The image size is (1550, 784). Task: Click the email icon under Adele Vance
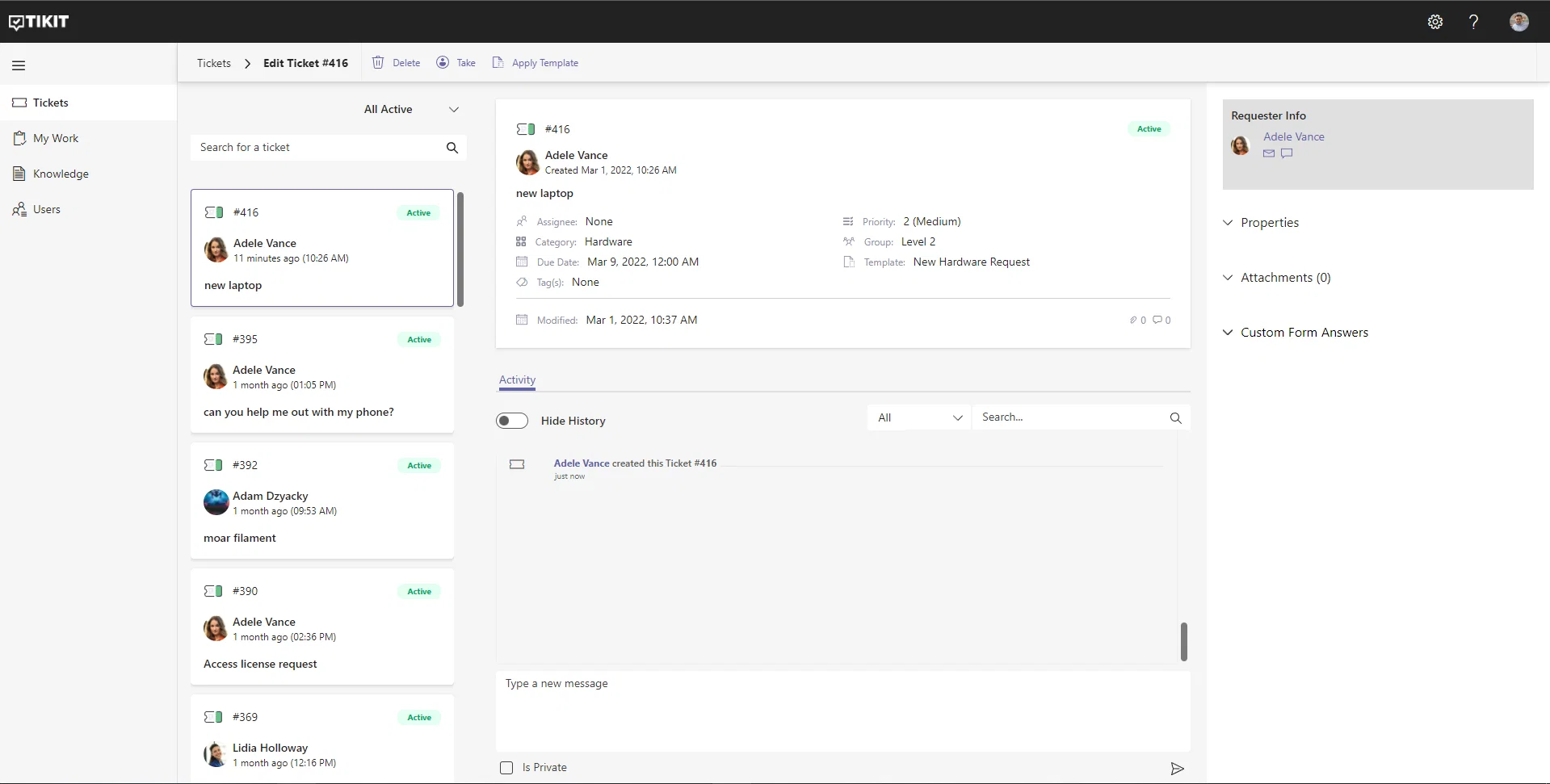(1269, 153)
